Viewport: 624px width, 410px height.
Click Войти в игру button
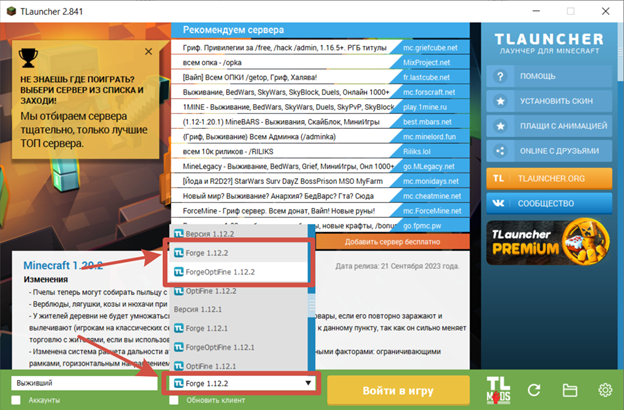tap(398, 390)
